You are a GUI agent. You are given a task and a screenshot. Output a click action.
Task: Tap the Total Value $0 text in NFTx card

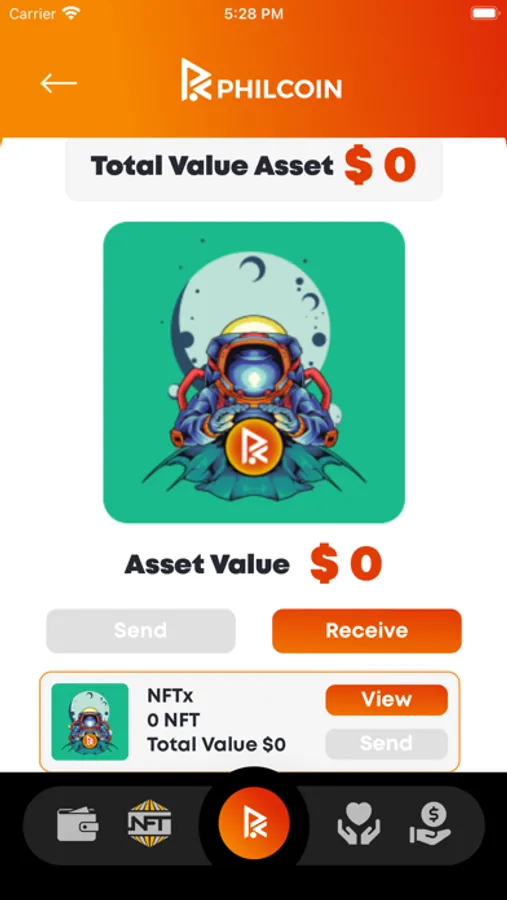click(216, 745)
